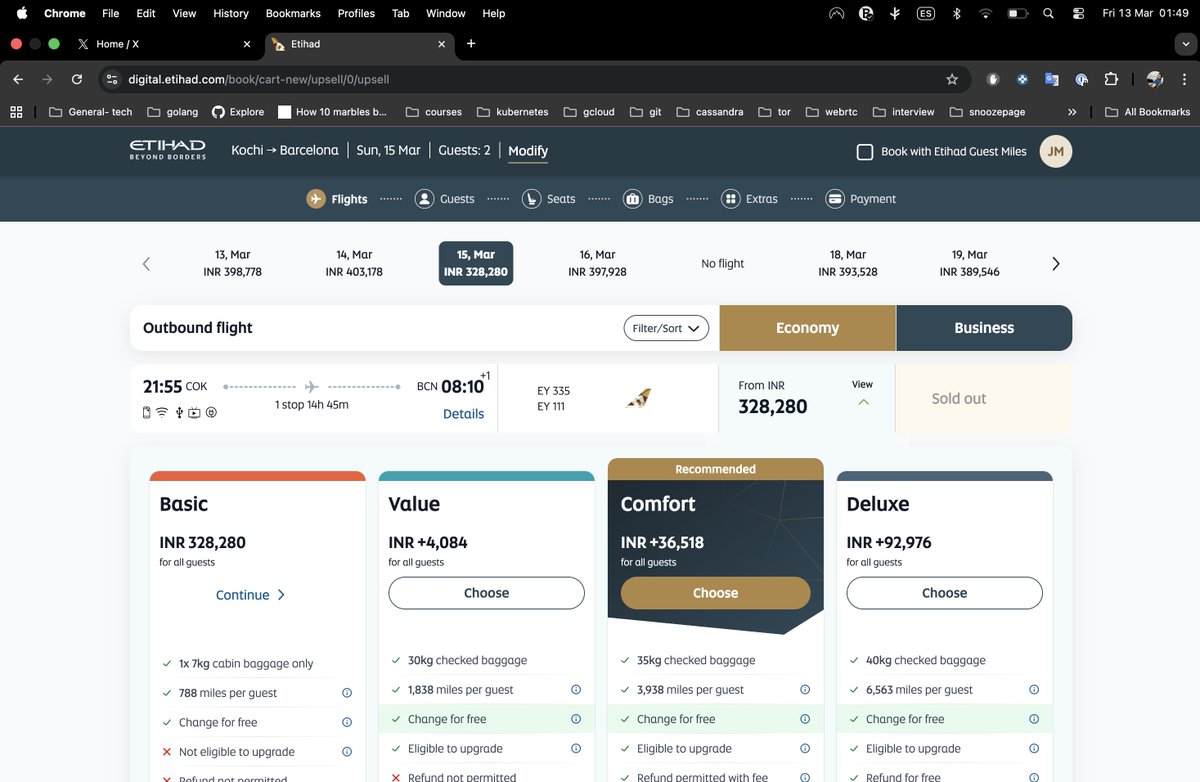Show Value Eligible to upgrade info
Screen dimensions: 1200x782
[x=576, y=748]
